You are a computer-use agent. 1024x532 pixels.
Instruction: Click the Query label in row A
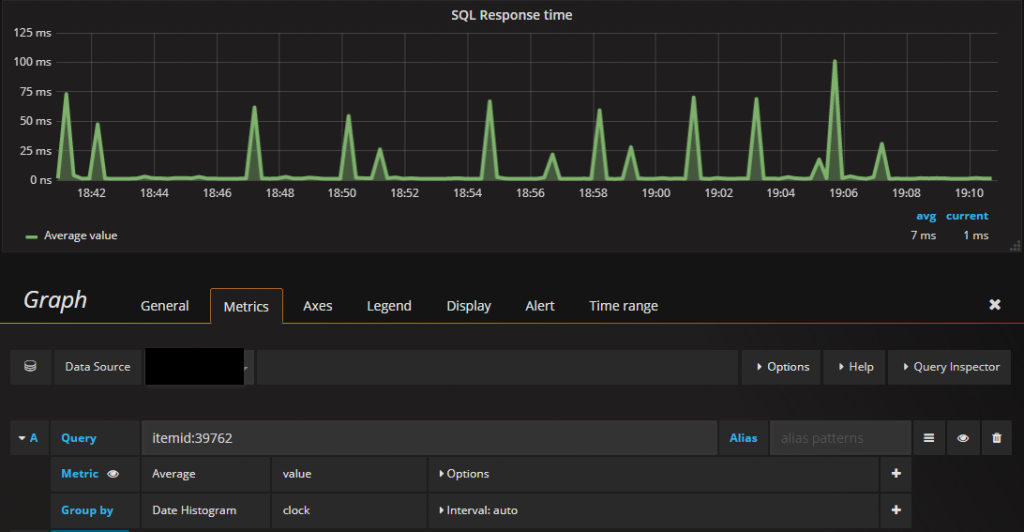coord(78,438)
